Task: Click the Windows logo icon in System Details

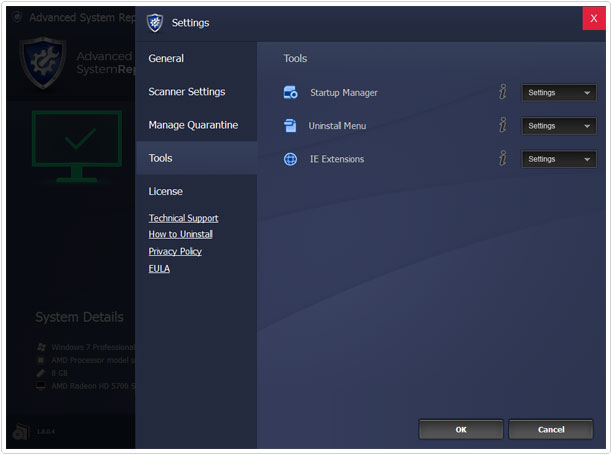Action: [x=41, y=347]
